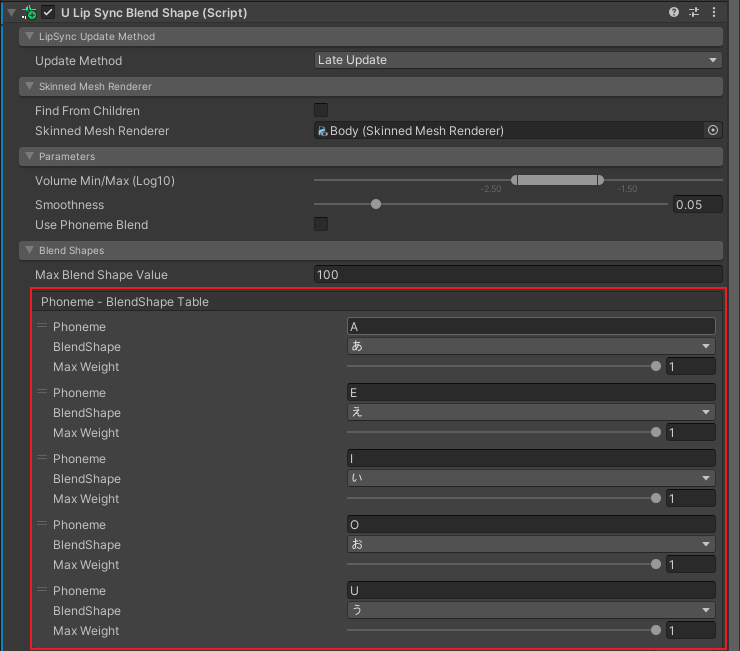740x651 pixels.
Task: Enable Find From Children checkbox
Action: click(x=321, y=110)
